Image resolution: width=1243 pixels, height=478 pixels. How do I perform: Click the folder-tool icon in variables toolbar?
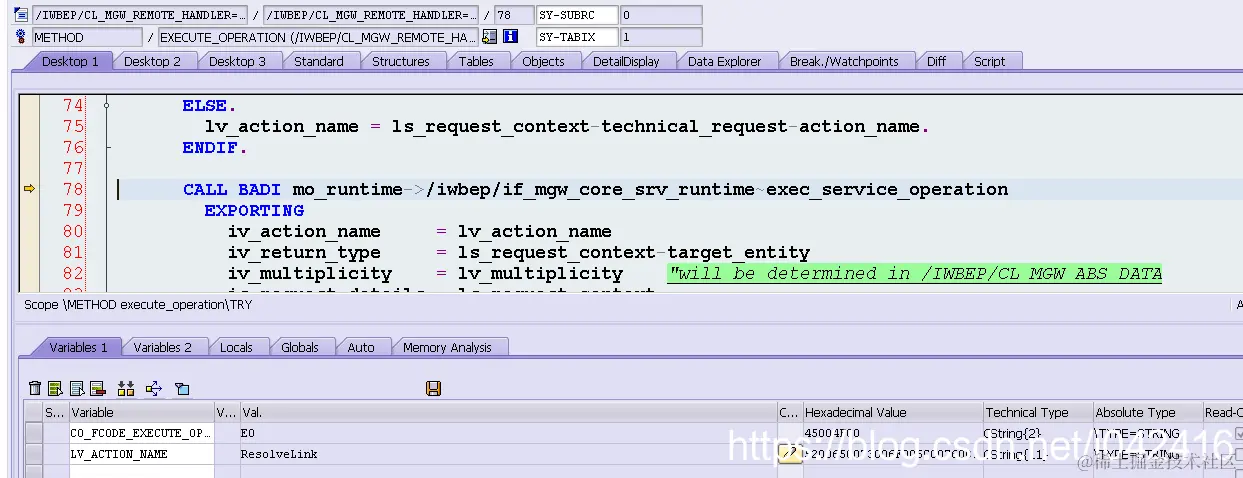click(181, 388)
